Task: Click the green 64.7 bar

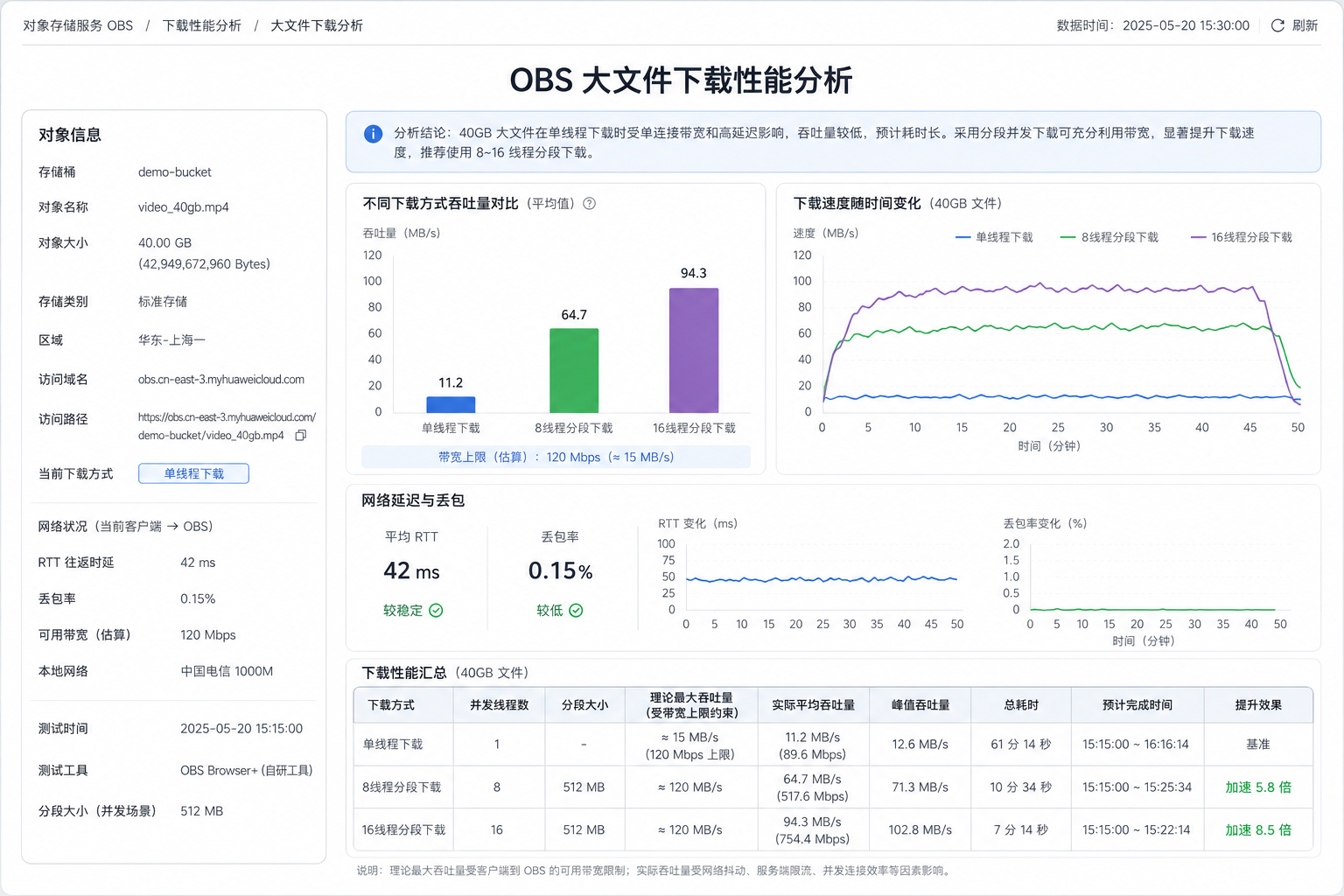Action: [574, 370]
